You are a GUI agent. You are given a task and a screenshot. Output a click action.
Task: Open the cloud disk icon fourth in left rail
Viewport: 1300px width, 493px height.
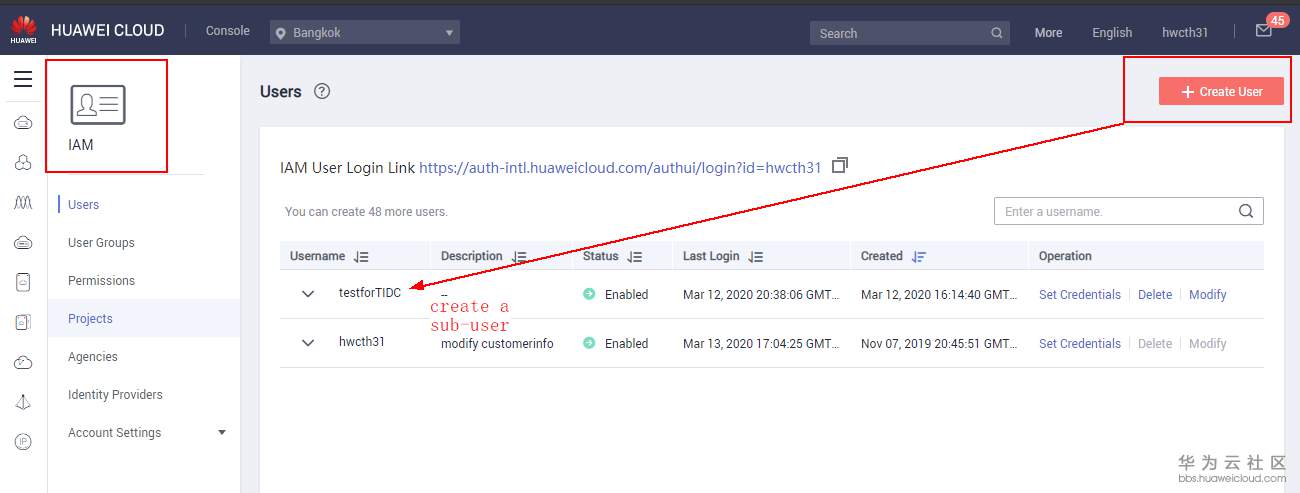pos(23,243)
